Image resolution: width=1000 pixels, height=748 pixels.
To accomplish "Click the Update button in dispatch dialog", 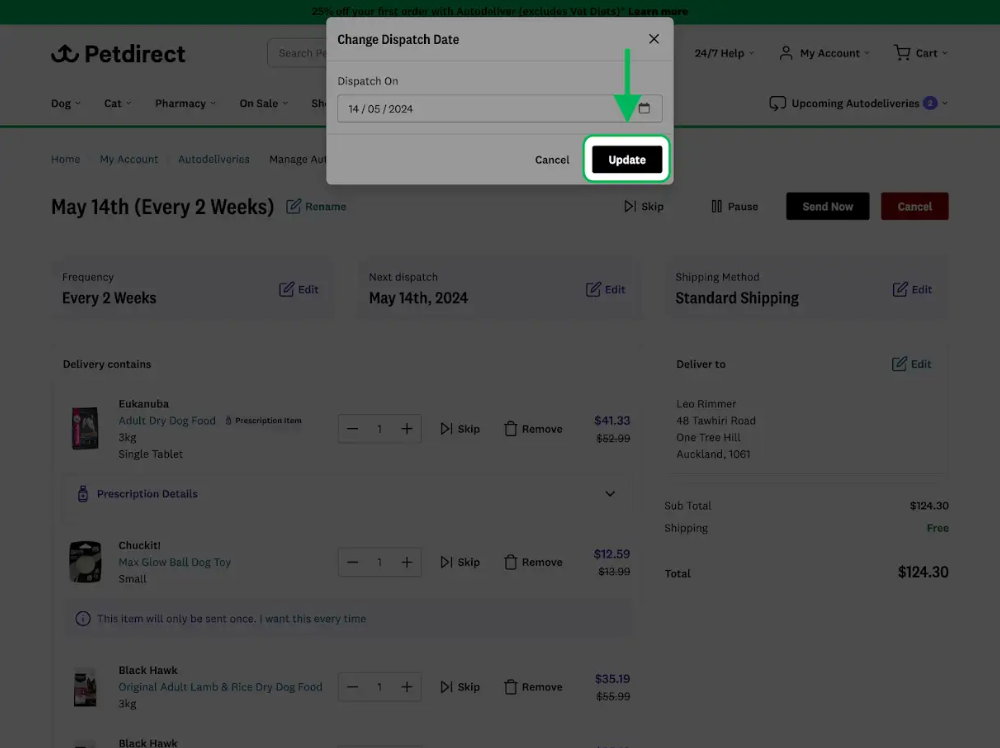I will [627, 159].
